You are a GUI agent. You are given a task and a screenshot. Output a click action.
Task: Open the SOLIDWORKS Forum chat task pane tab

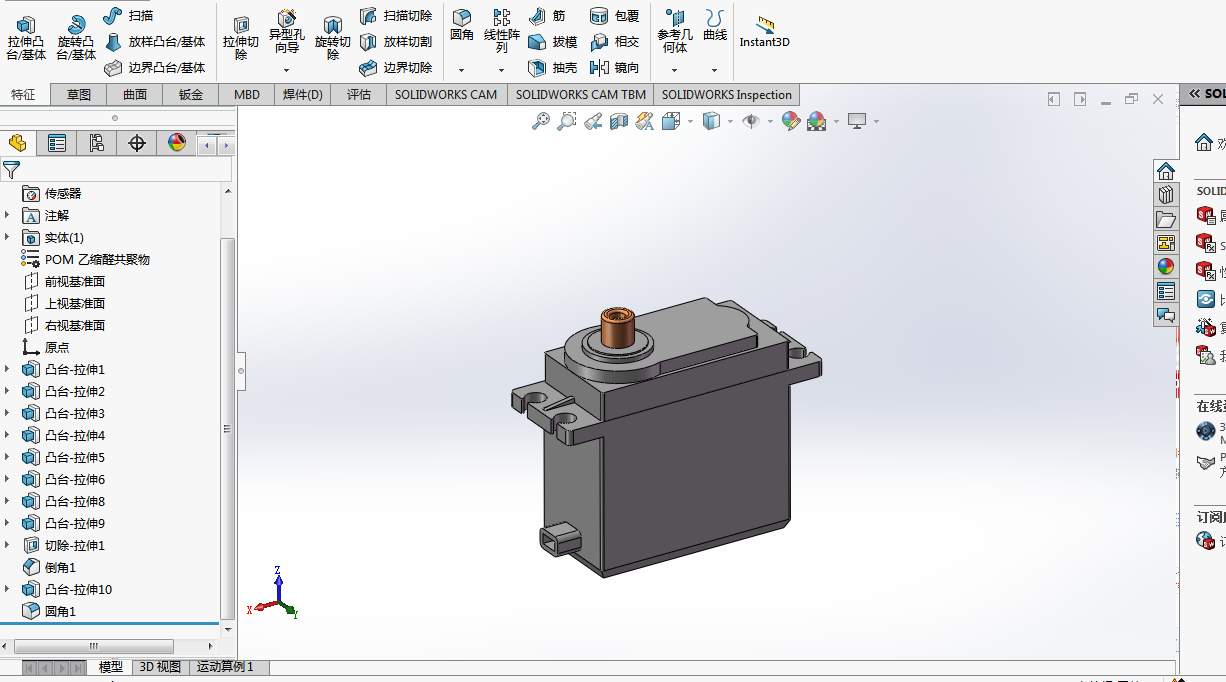point(1165,315)
